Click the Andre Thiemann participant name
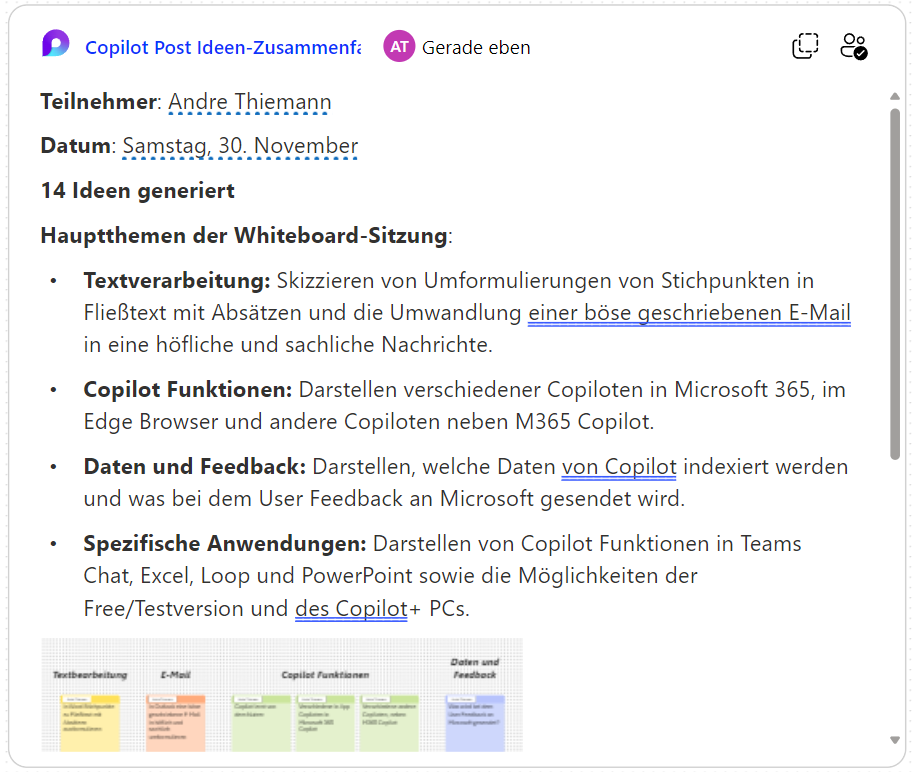This screenshot has width=915, height=772. click(x=249, y=102)
